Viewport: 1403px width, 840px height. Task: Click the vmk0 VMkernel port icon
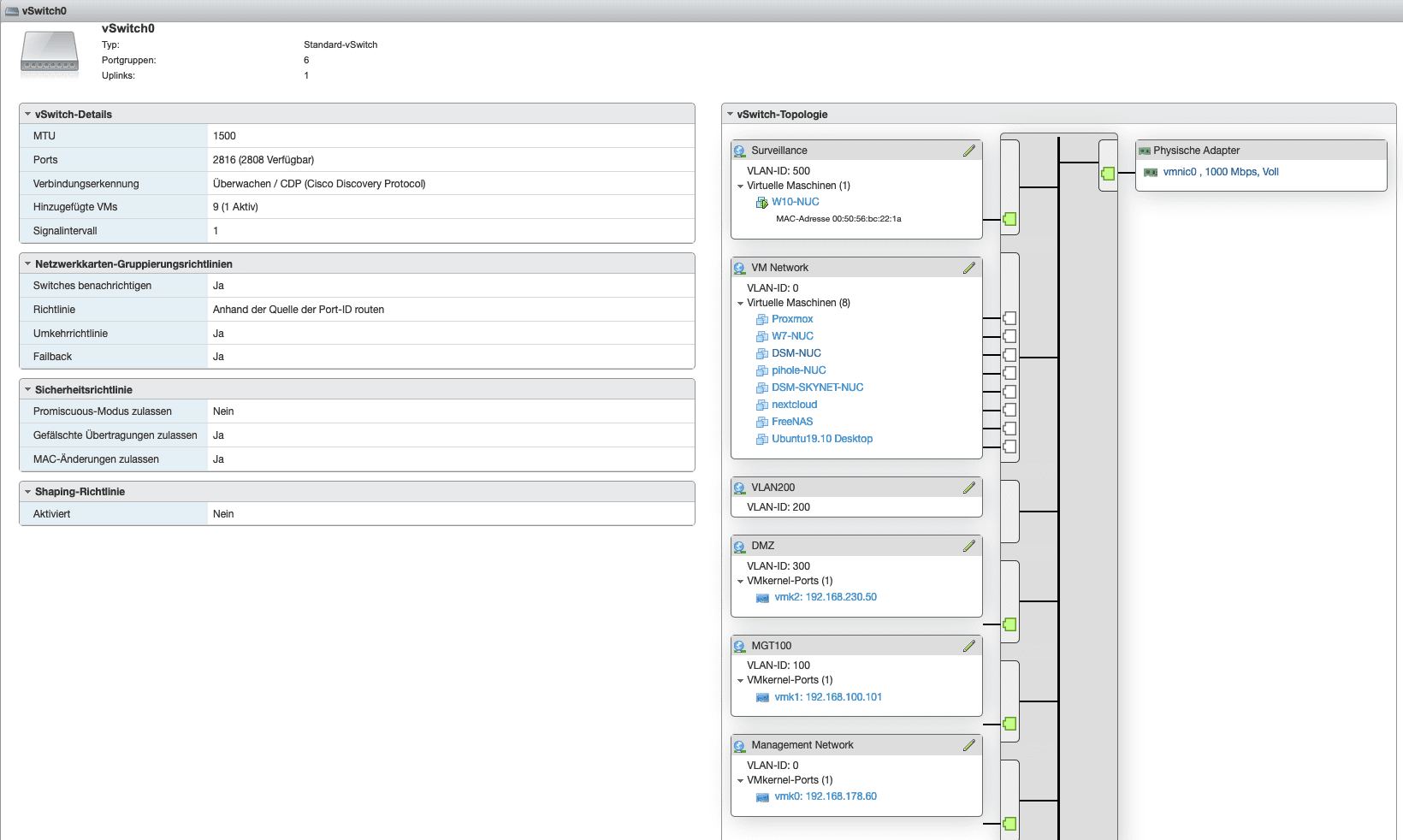click(x=763, y=797)
